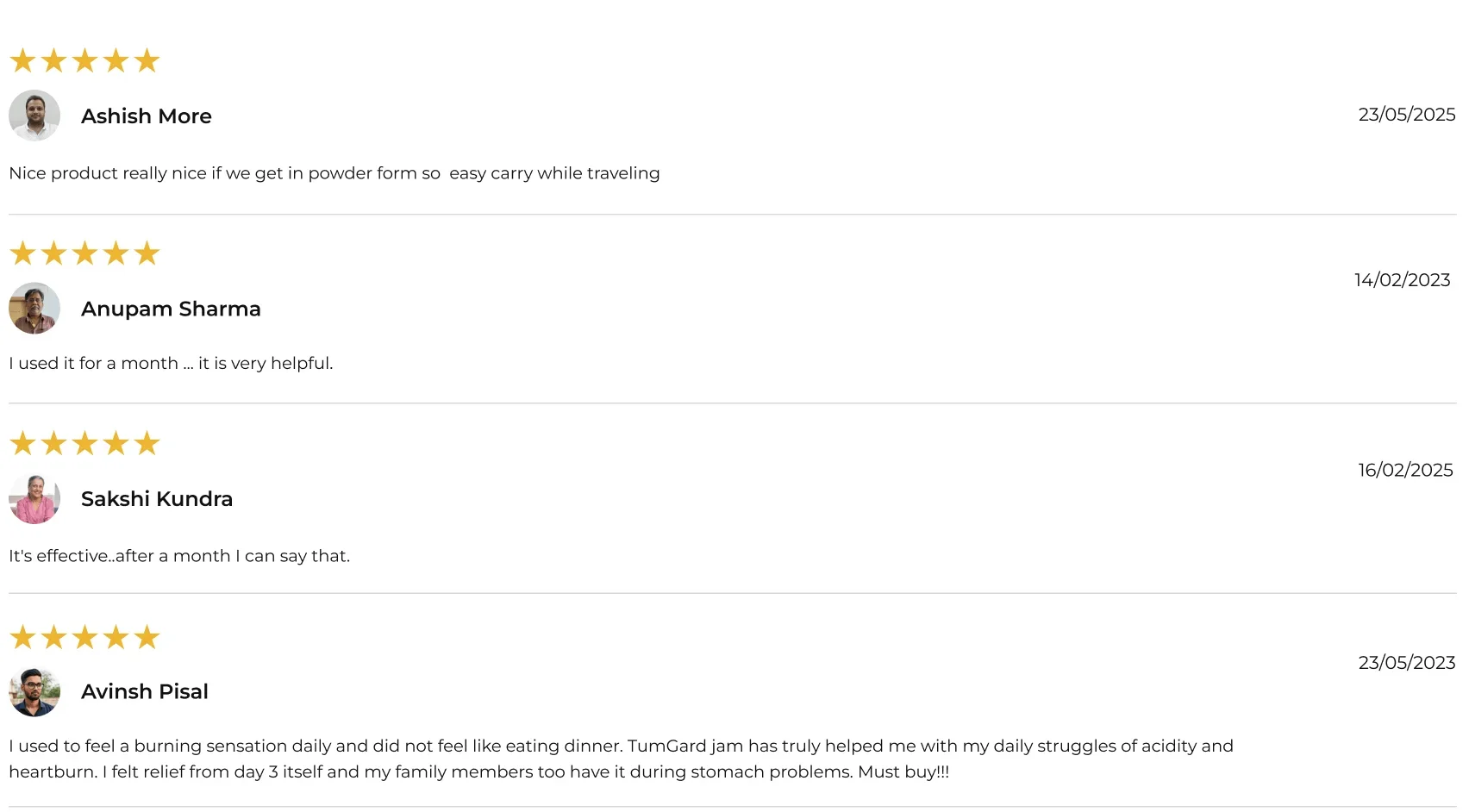This screenshot has height=812, width=1469.
Task: Select Avinsh Pisal's profile picture
Action: tap(34, 691)
